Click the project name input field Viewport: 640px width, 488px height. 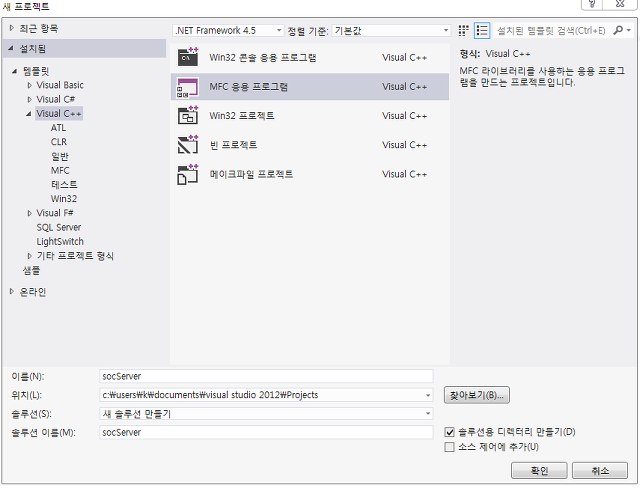pos(266,376)
